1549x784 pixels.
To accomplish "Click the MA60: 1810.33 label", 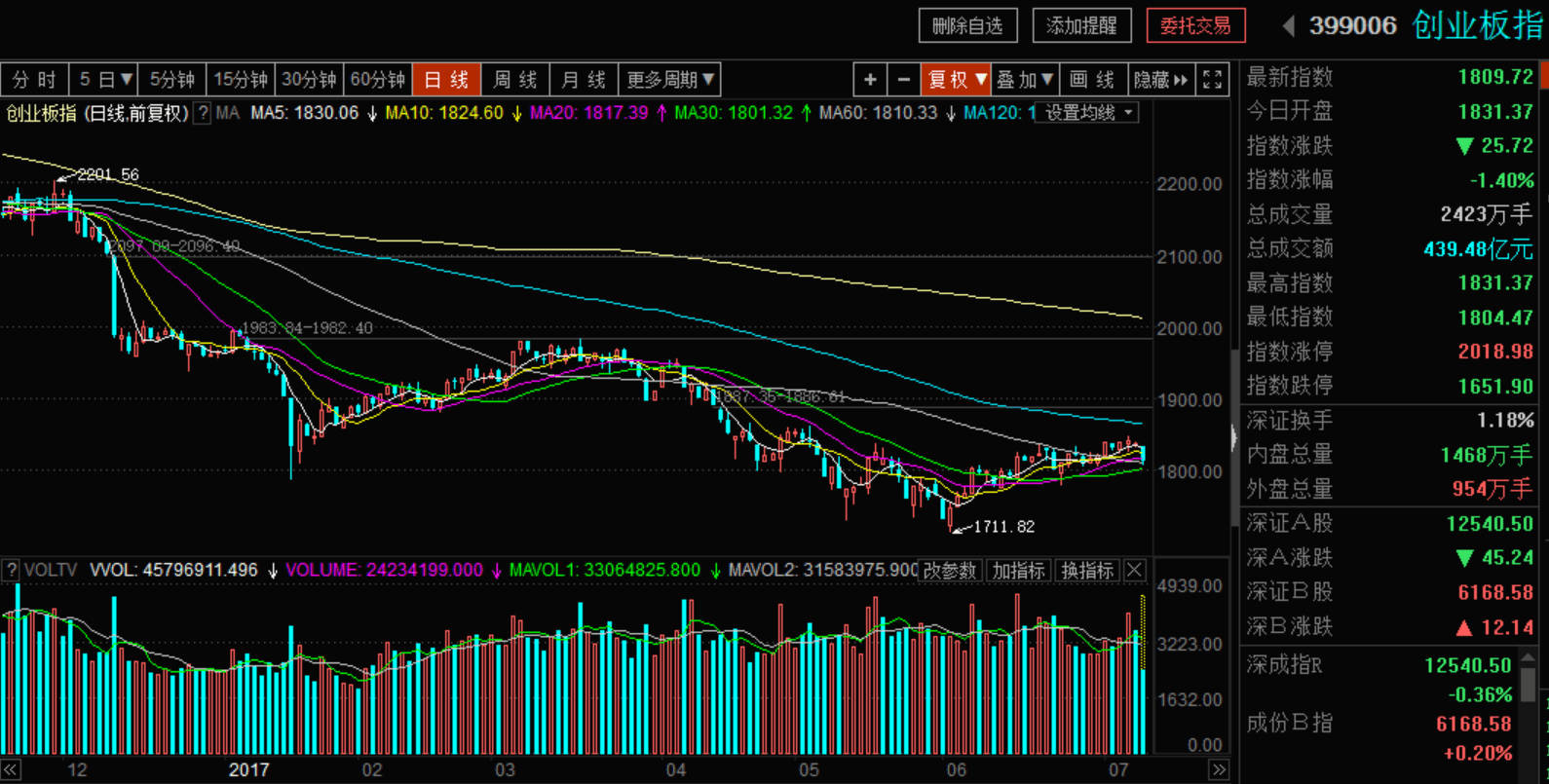I will [878, 113].
